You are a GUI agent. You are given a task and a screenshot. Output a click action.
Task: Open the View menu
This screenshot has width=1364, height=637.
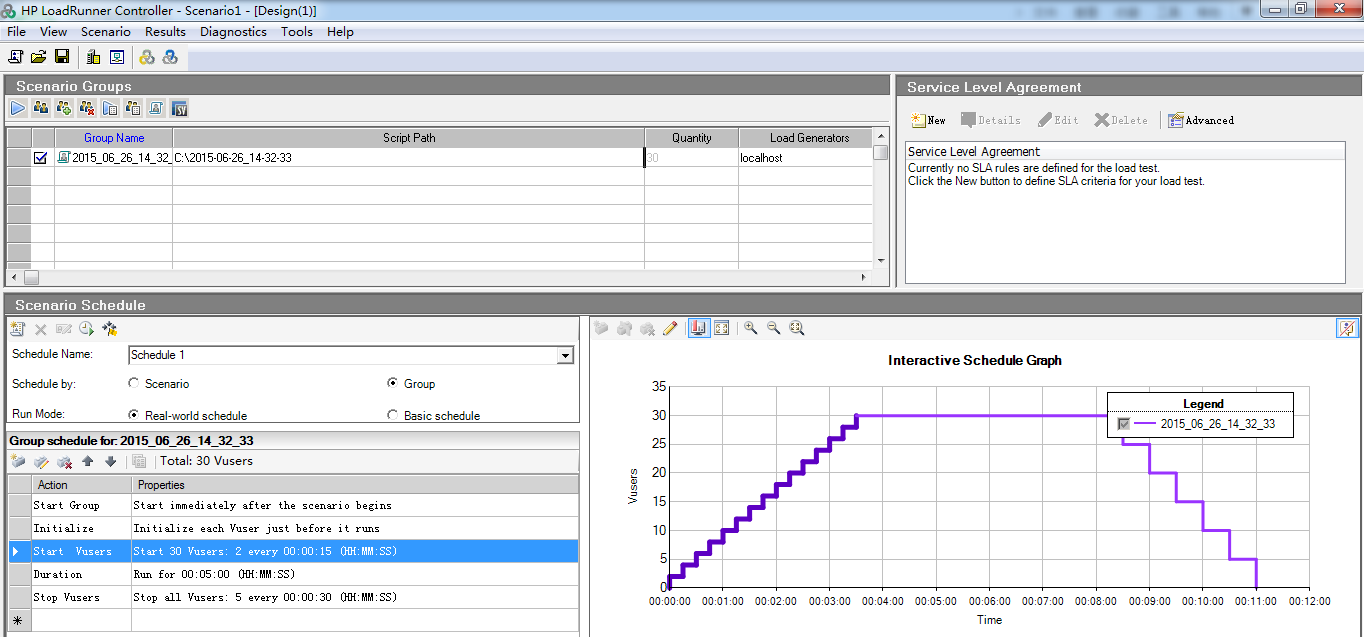[54, 32]
